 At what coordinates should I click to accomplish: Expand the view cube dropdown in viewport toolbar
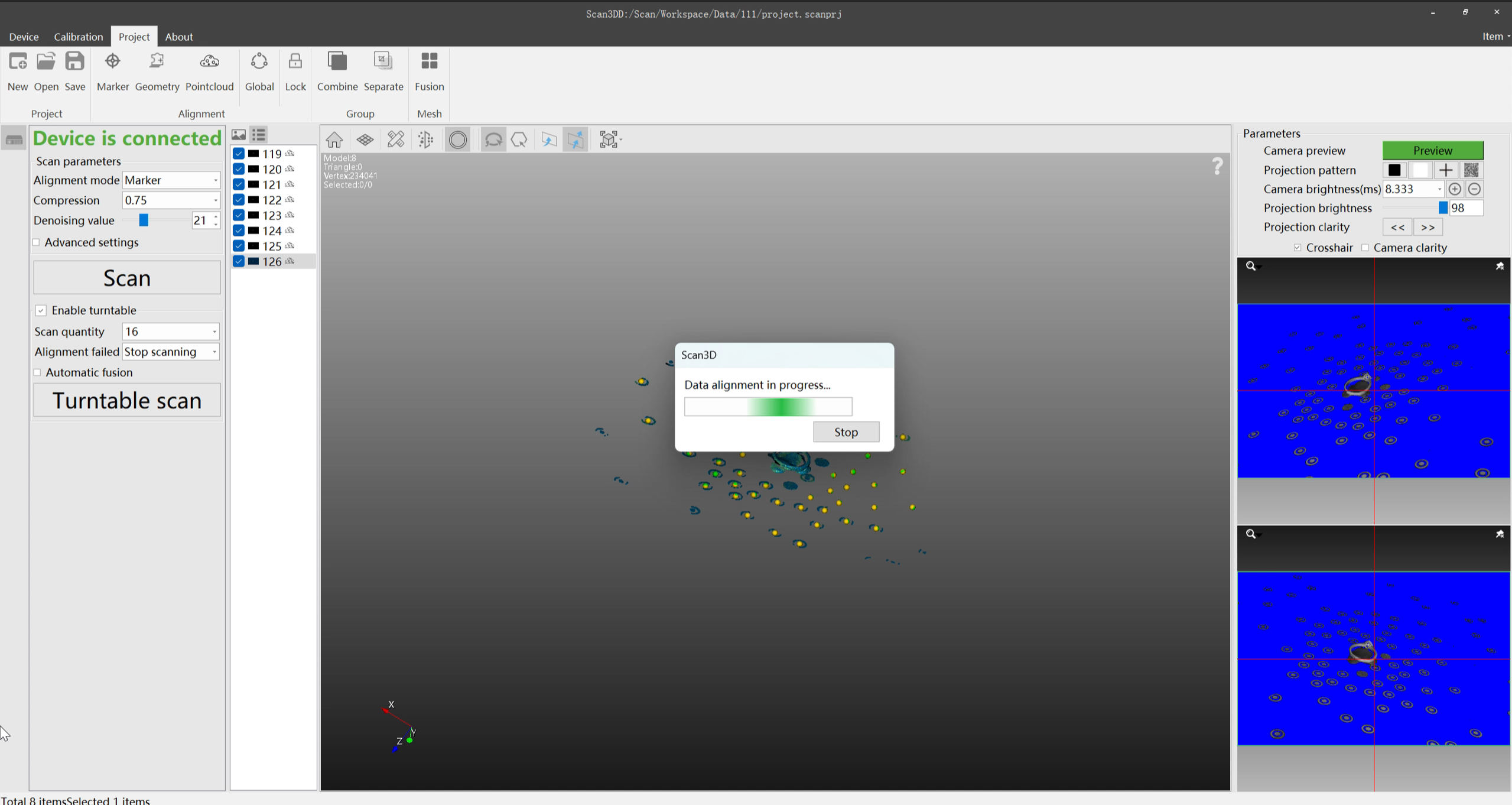pyautogui.click(x=621, y=140)
